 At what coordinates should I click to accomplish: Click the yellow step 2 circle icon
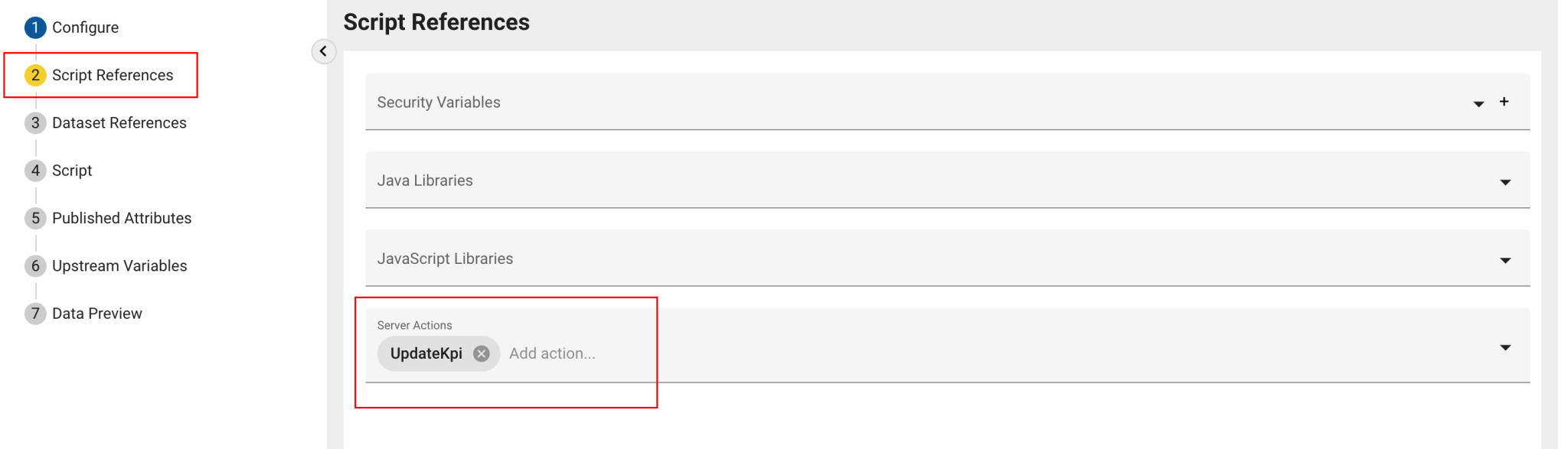point(35,75)
